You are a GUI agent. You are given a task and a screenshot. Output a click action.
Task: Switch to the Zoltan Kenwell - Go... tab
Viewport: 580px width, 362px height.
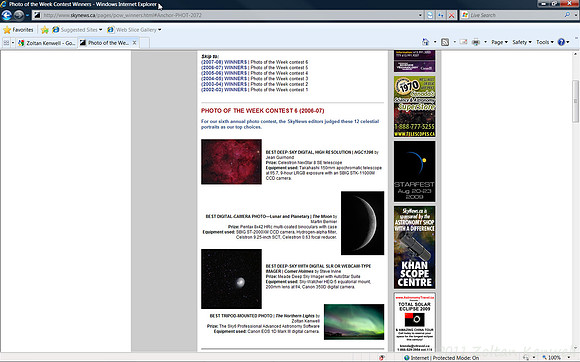click(47, 43)
